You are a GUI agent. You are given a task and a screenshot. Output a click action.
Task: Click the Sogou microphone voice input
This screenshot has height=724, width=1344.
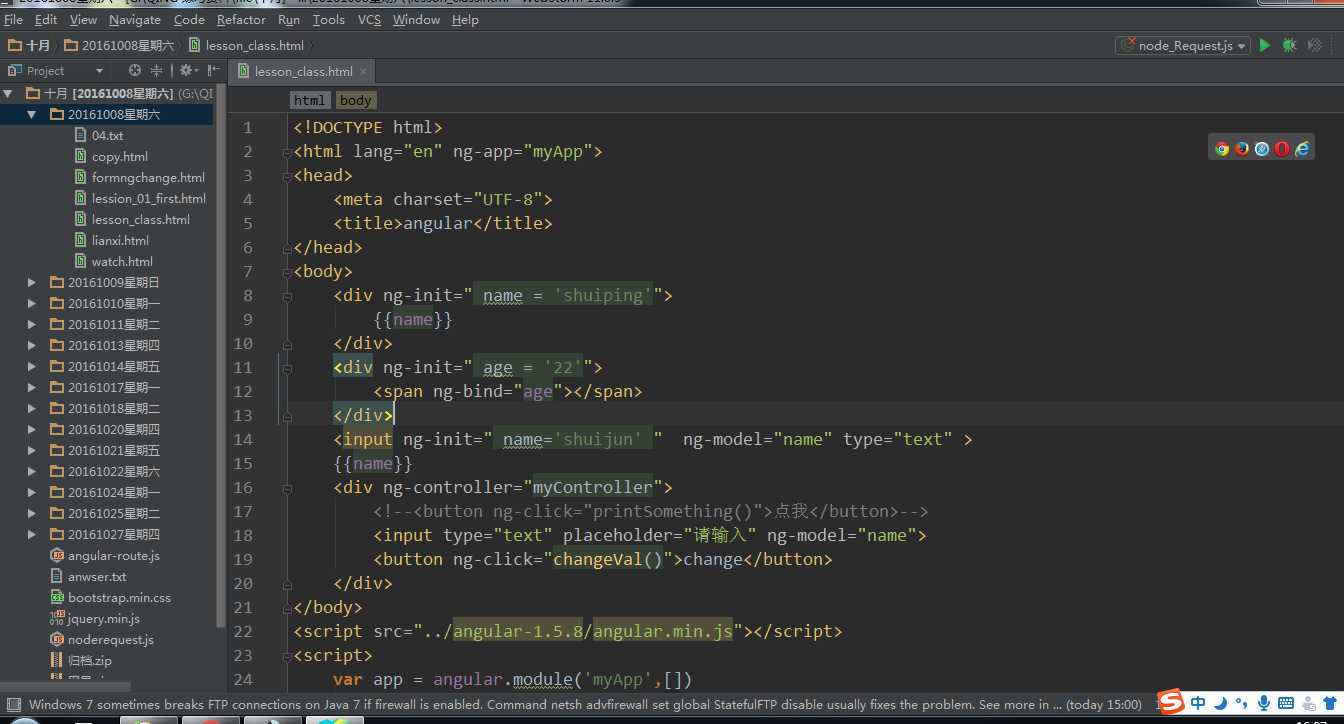pyautogui.click(x=1264, y=703)
